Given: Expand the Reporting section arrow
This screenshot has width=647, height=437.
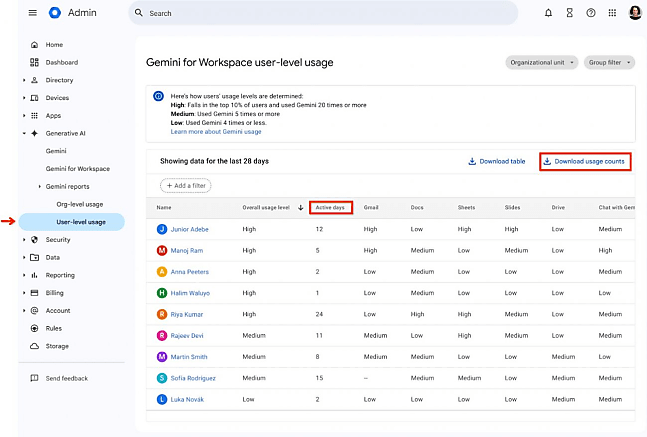Looking at the screenshot, I should pyautogui.click(x=24, y=275).
